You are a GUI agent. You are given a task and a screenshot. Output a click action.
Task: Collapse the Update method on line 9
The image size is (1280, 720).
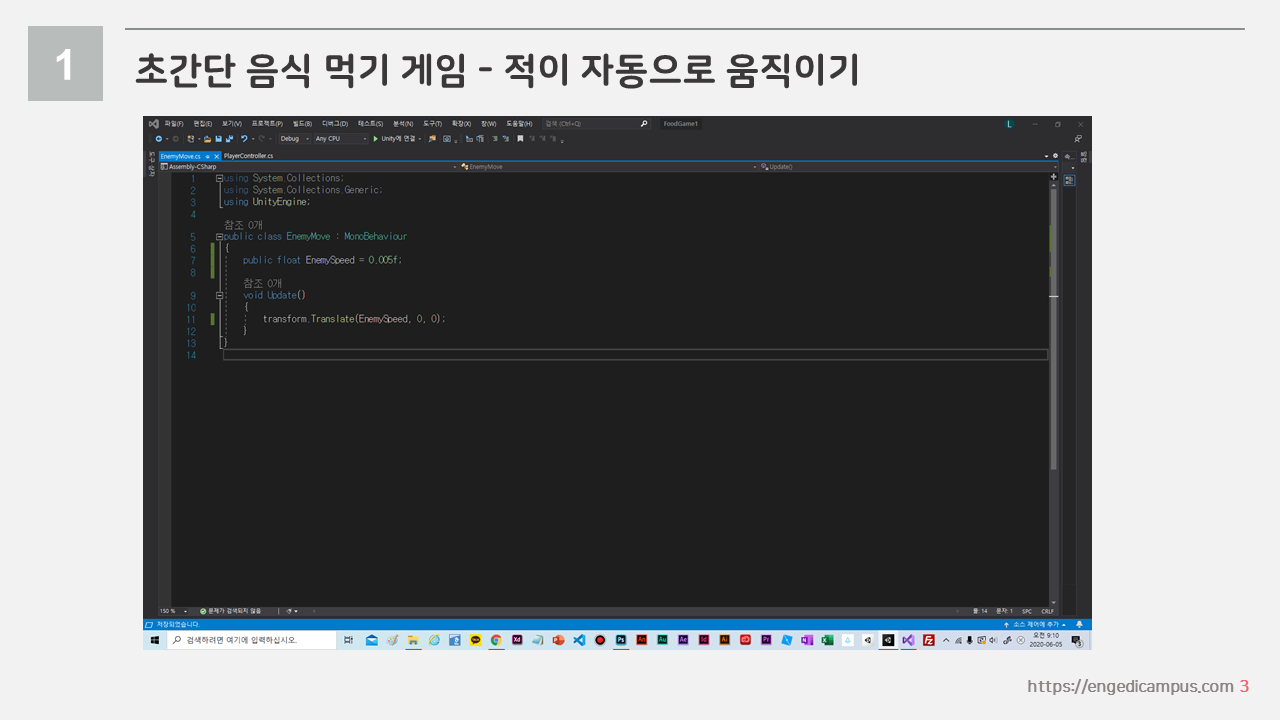219,295
